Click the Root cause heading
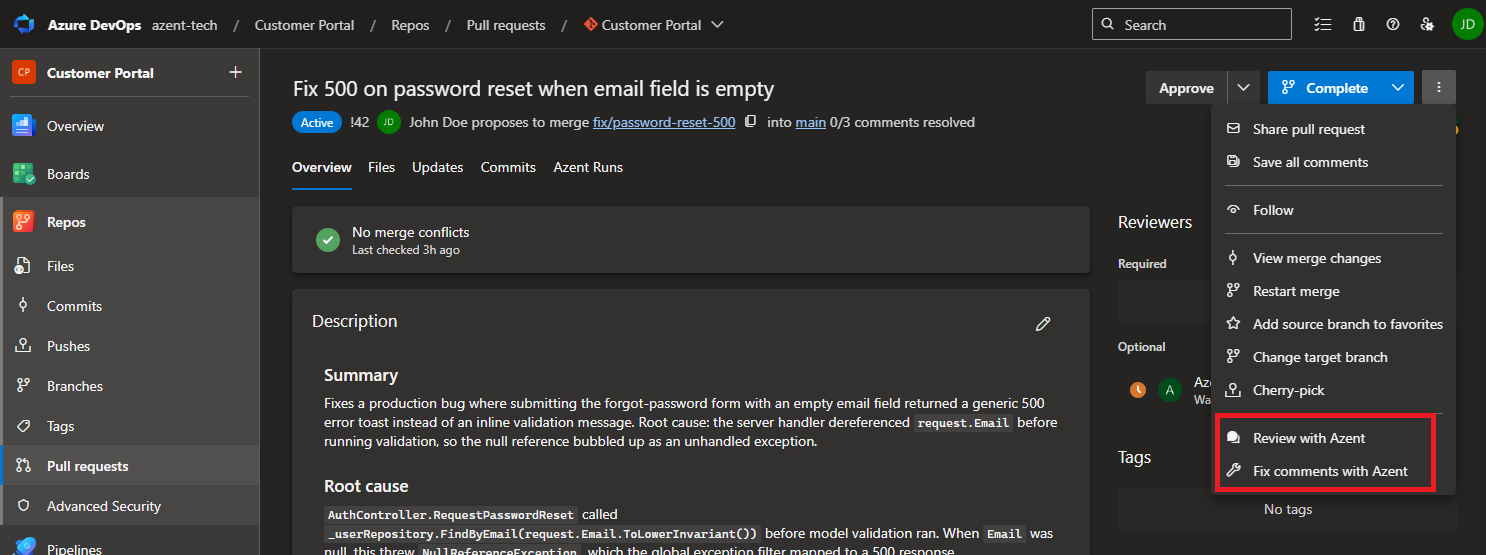The image size is (1486, 555). [x=366, y=486]
